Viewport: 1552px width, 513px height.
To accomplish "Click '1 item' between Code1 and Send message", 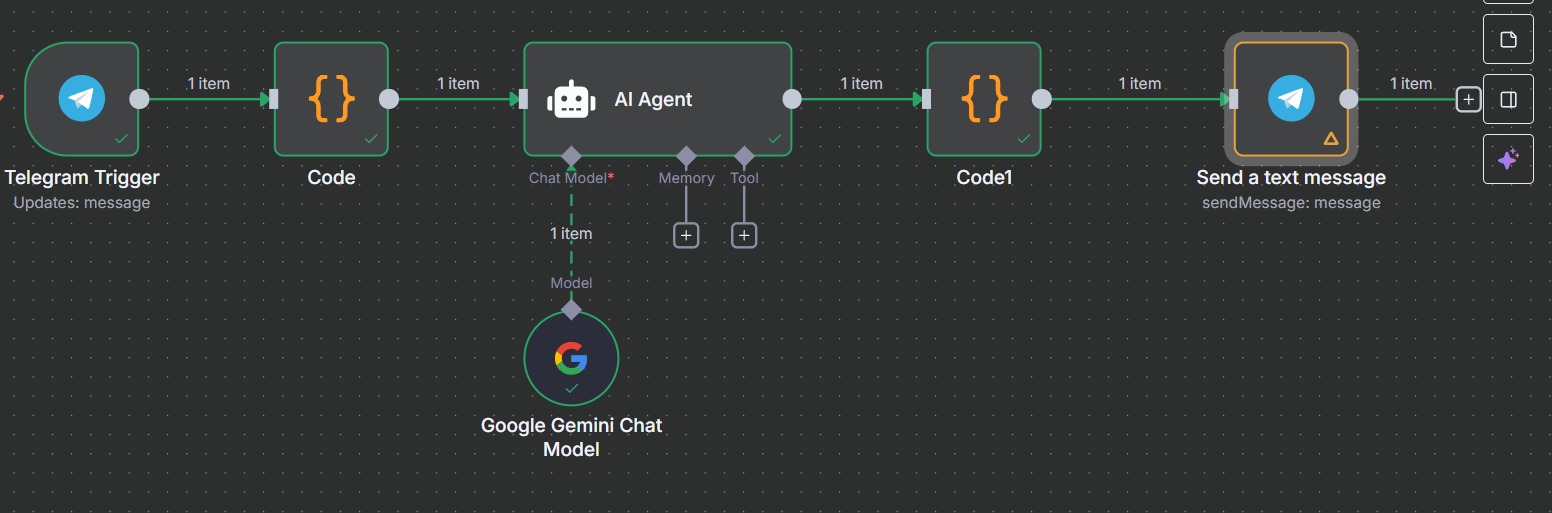I will pyautogui.click(x=1139, y=84).
